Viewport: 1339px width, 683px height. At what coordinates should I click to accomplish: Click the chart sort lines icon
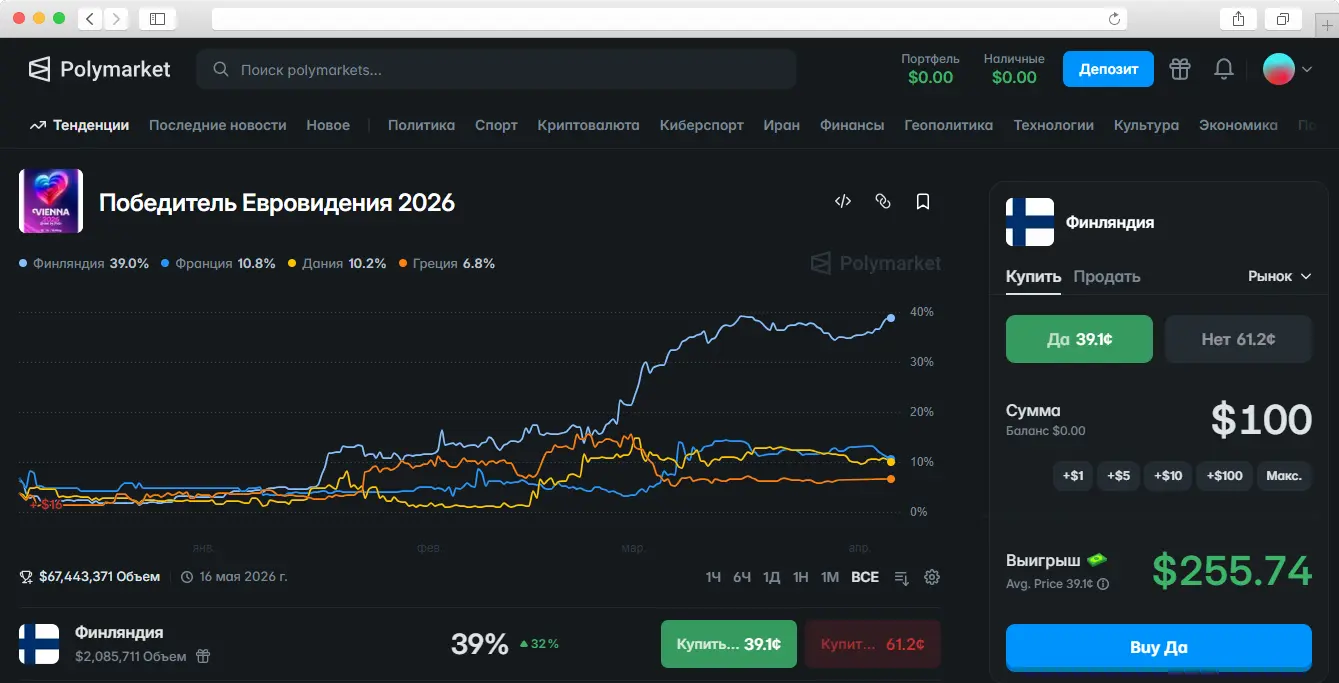click(901, 577)
